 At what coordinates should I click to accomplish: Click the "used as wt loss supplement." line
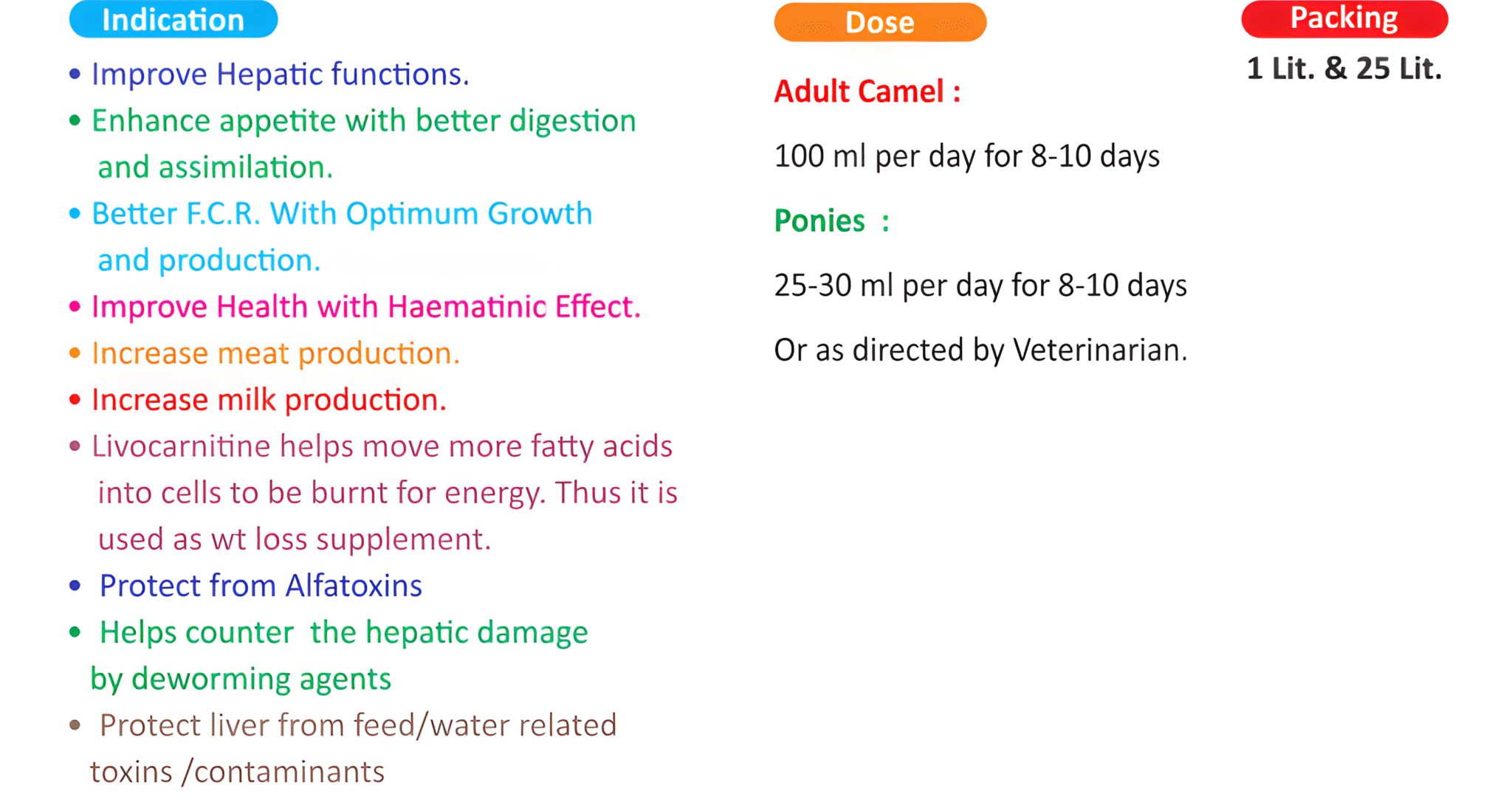pos(295,539)
